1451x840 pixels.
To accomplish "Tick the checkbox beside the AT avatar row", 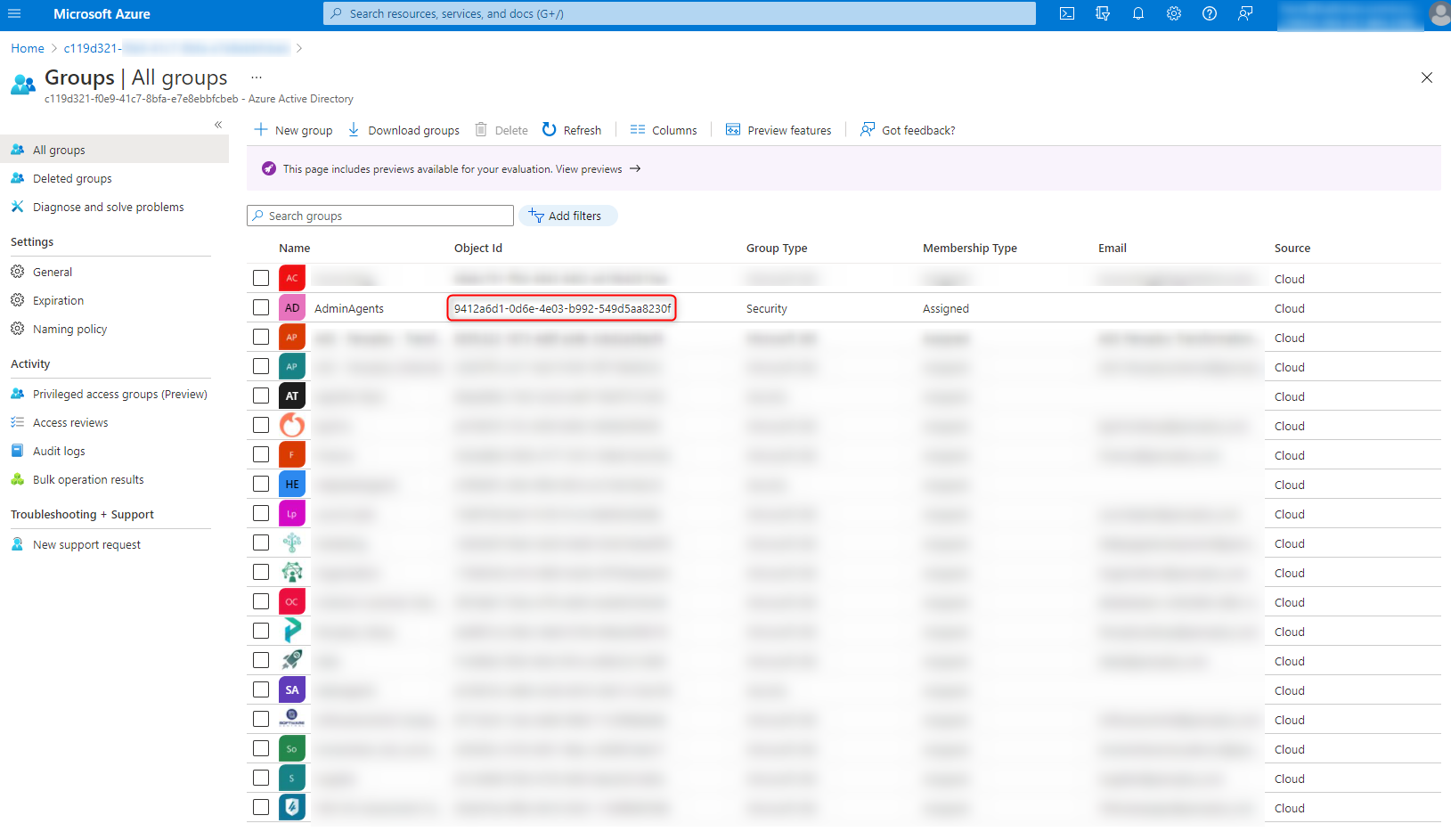I will tap(261, 396).
